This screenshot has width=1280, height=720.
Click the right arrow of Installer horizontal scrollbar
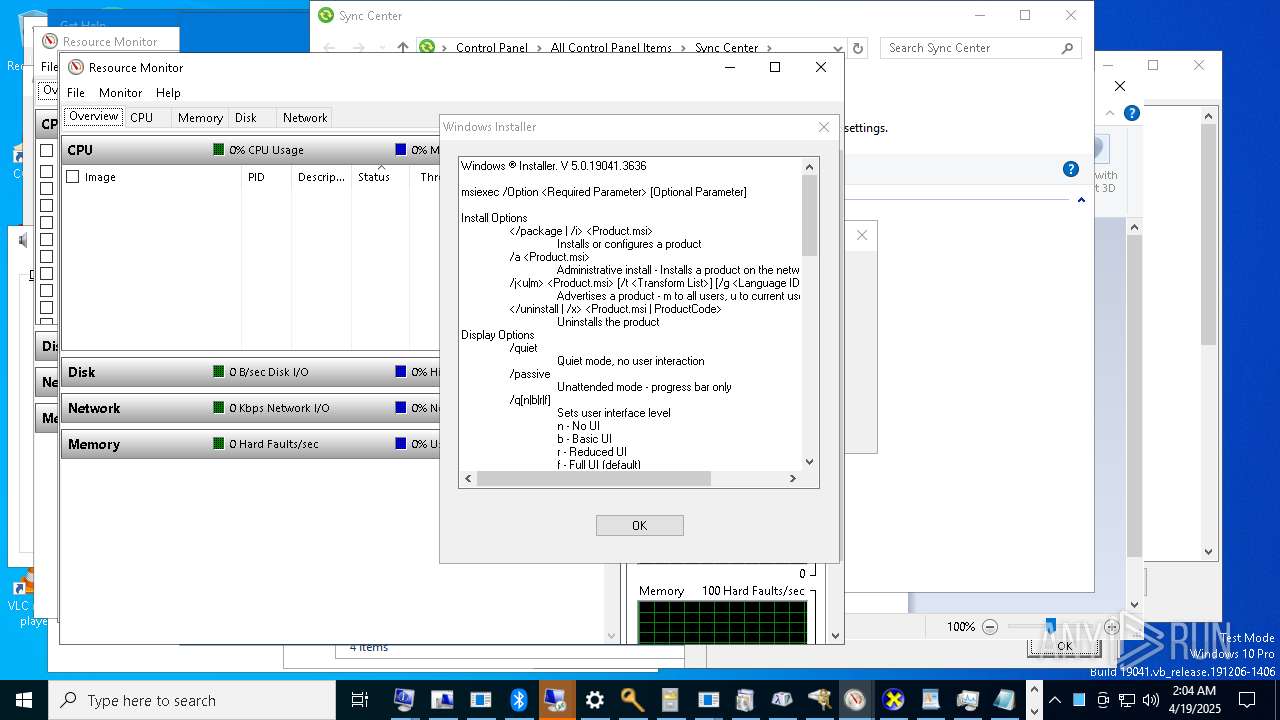[x=793, y=478]
